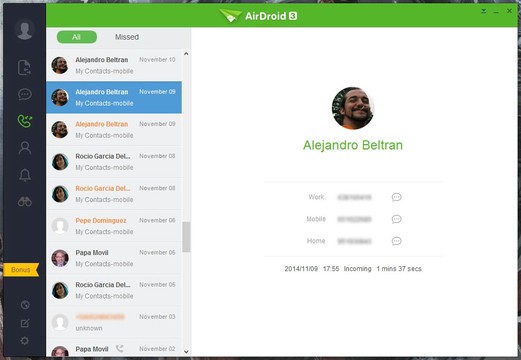This screenshot has width=521, height=360.
Task: Select Papa Movil November 05 call
Action: coord(114,258)
